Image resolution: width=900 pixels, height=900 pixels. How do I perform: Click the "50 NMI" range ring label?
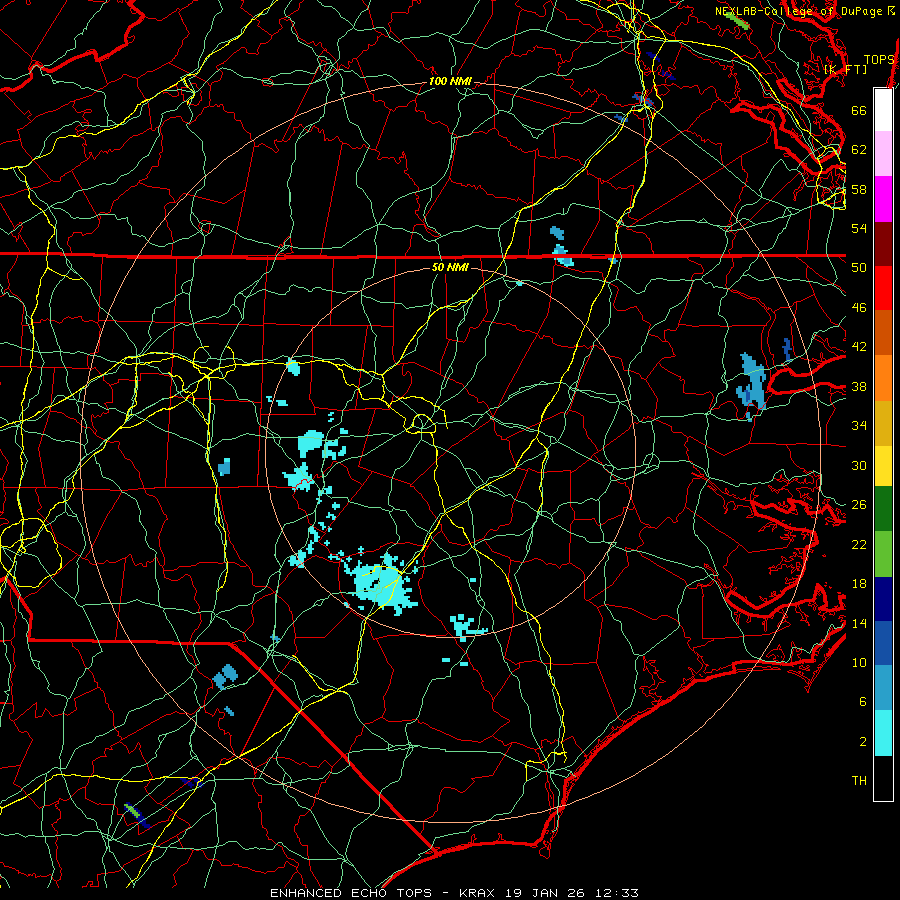point(450,267)
